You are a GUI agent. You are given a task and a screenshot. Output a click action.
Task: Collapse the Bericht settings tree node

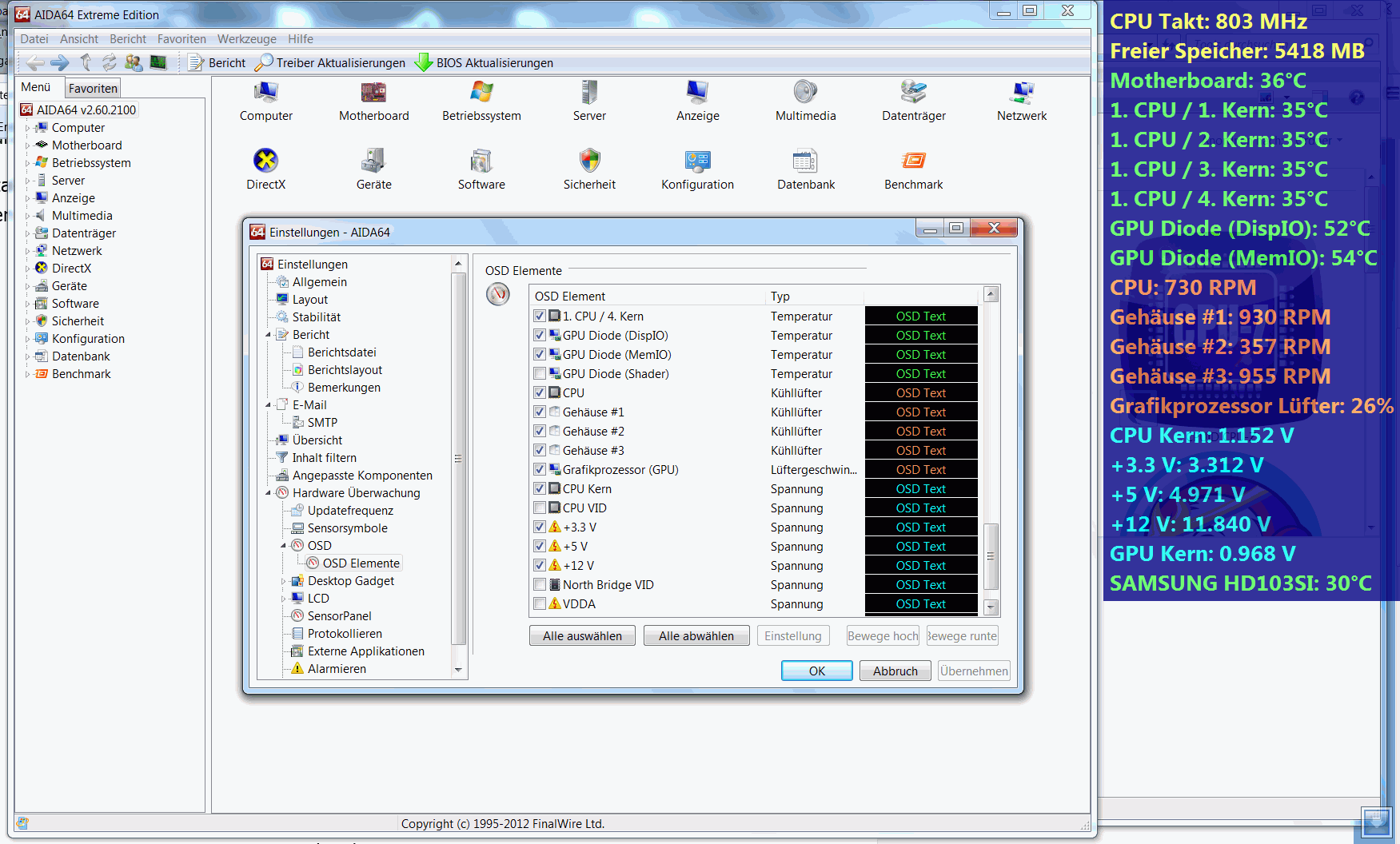268,335
